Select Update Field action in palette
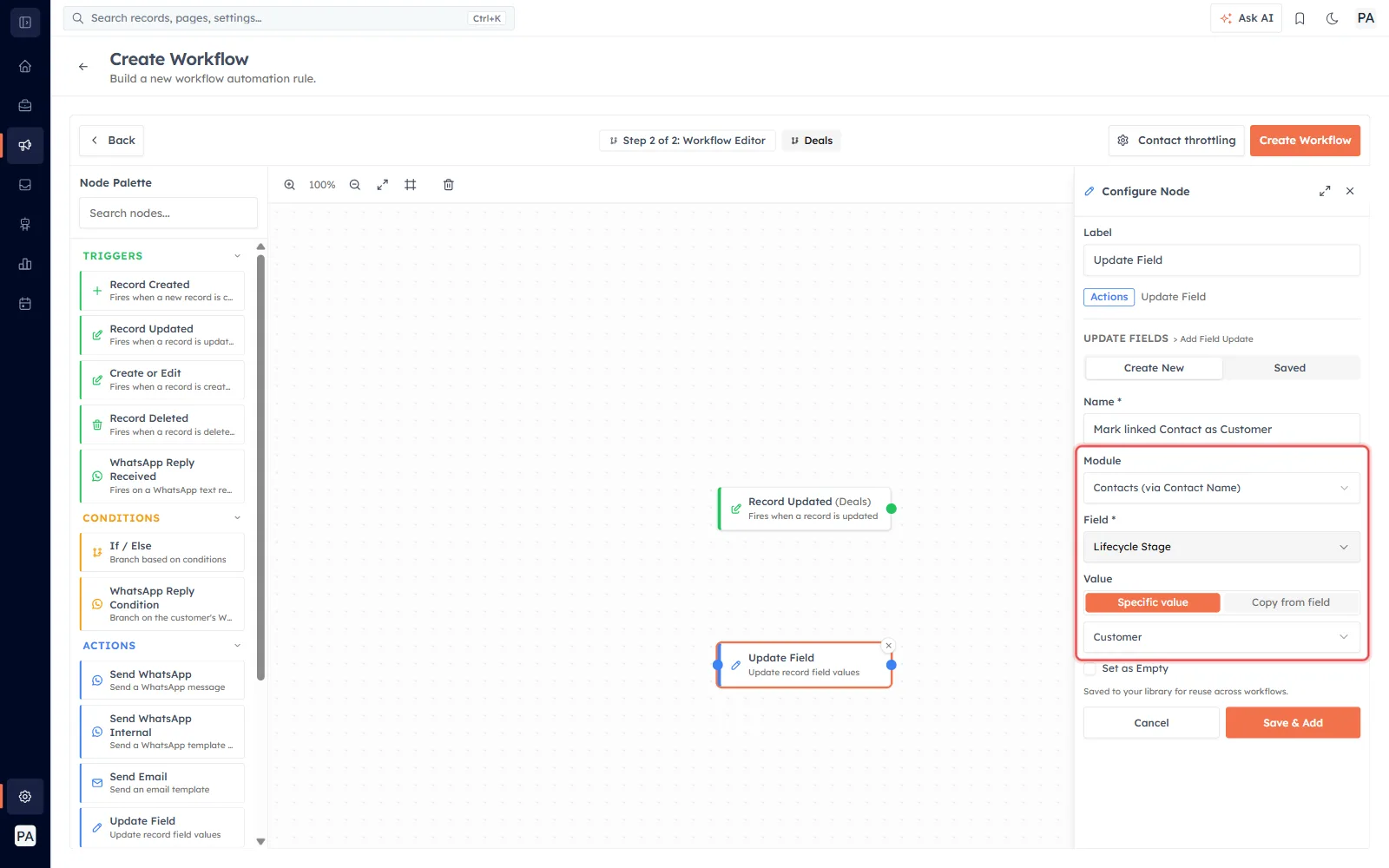This screenshot has width=1389, height=868. [162, 827]
